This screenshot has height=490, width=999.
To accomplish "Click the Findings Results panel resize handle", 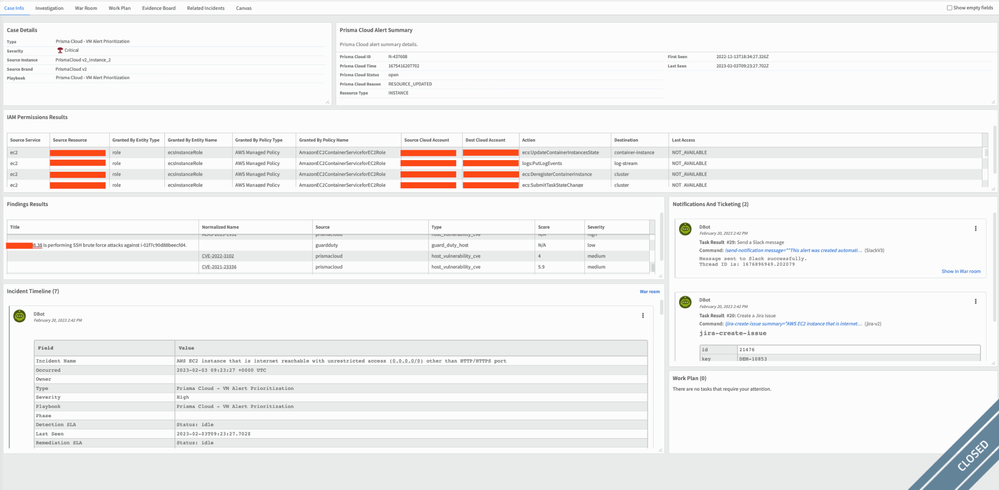I will [x=660, y=275].
